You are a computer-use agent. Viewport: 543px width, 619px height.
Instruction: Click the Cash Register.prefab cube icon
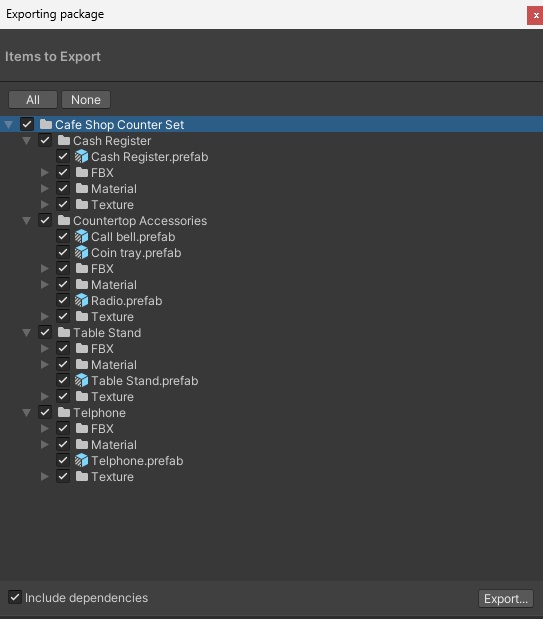coord(81,157)
